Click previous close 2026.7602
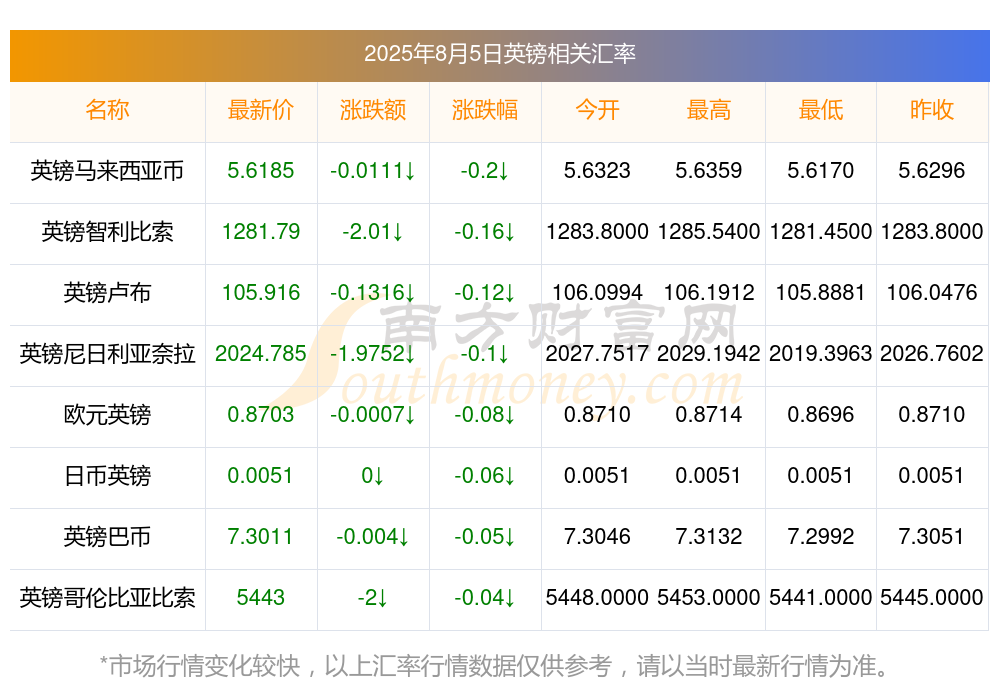The height and width of the screenshot is (698, 1000). click(932, 353)
